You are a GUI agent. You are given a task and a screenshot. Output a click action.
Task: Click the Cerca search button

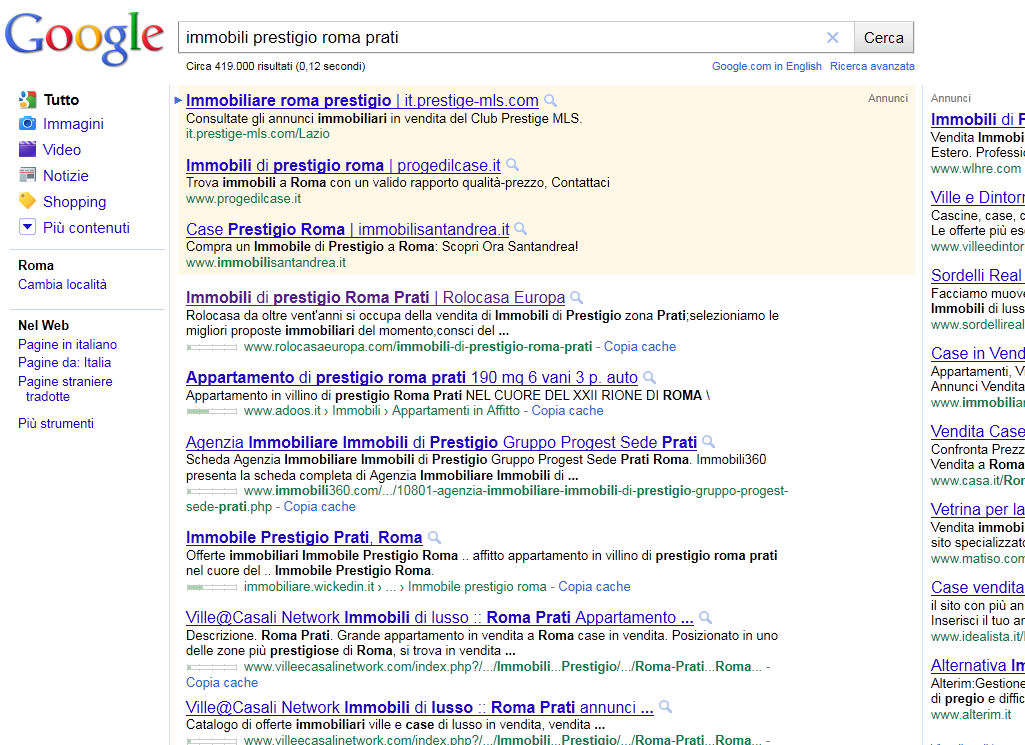[x=884, y=37]
